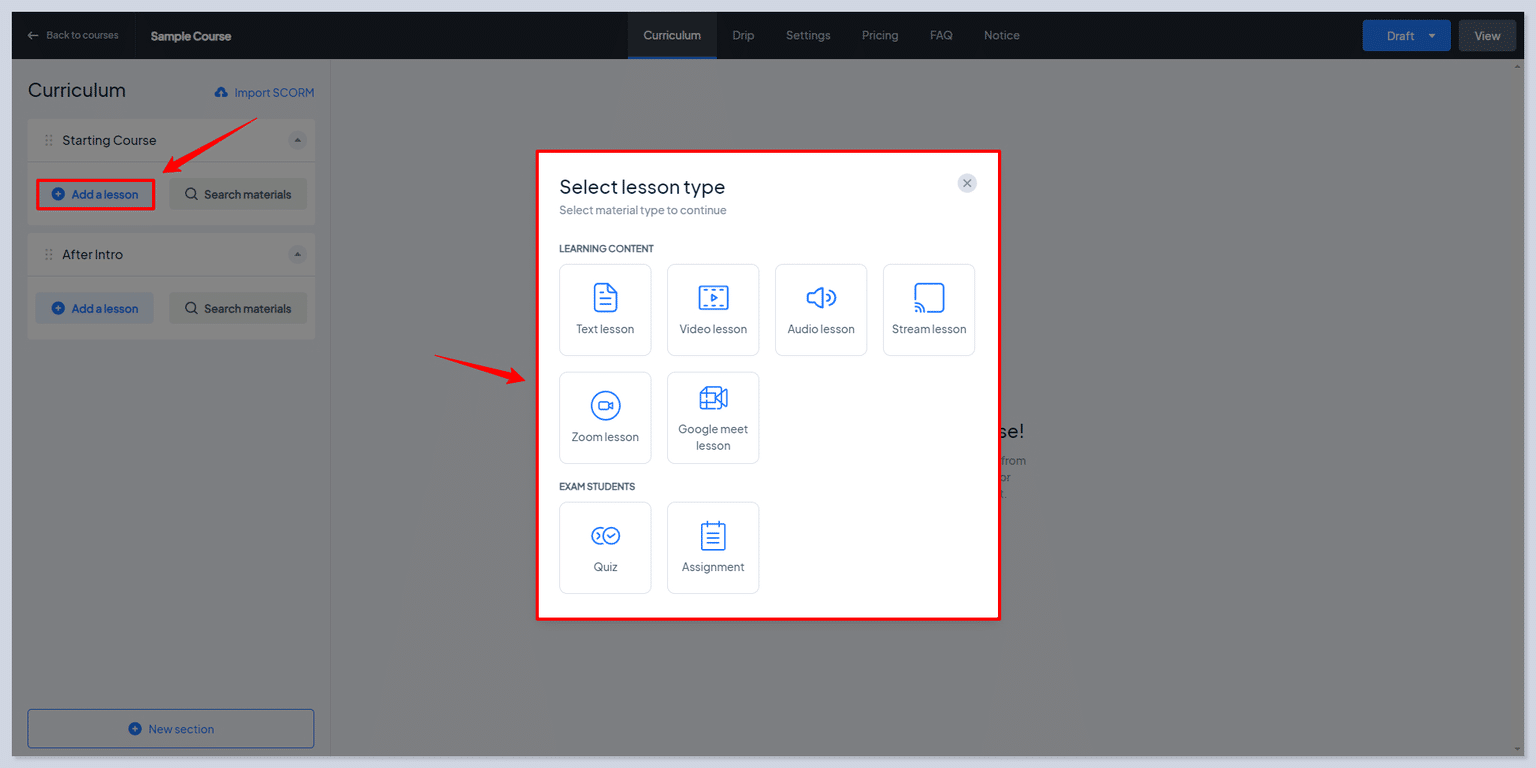The image size is (1536, 768).
Task: Open the Pricing tab
Action: point(879,35)
